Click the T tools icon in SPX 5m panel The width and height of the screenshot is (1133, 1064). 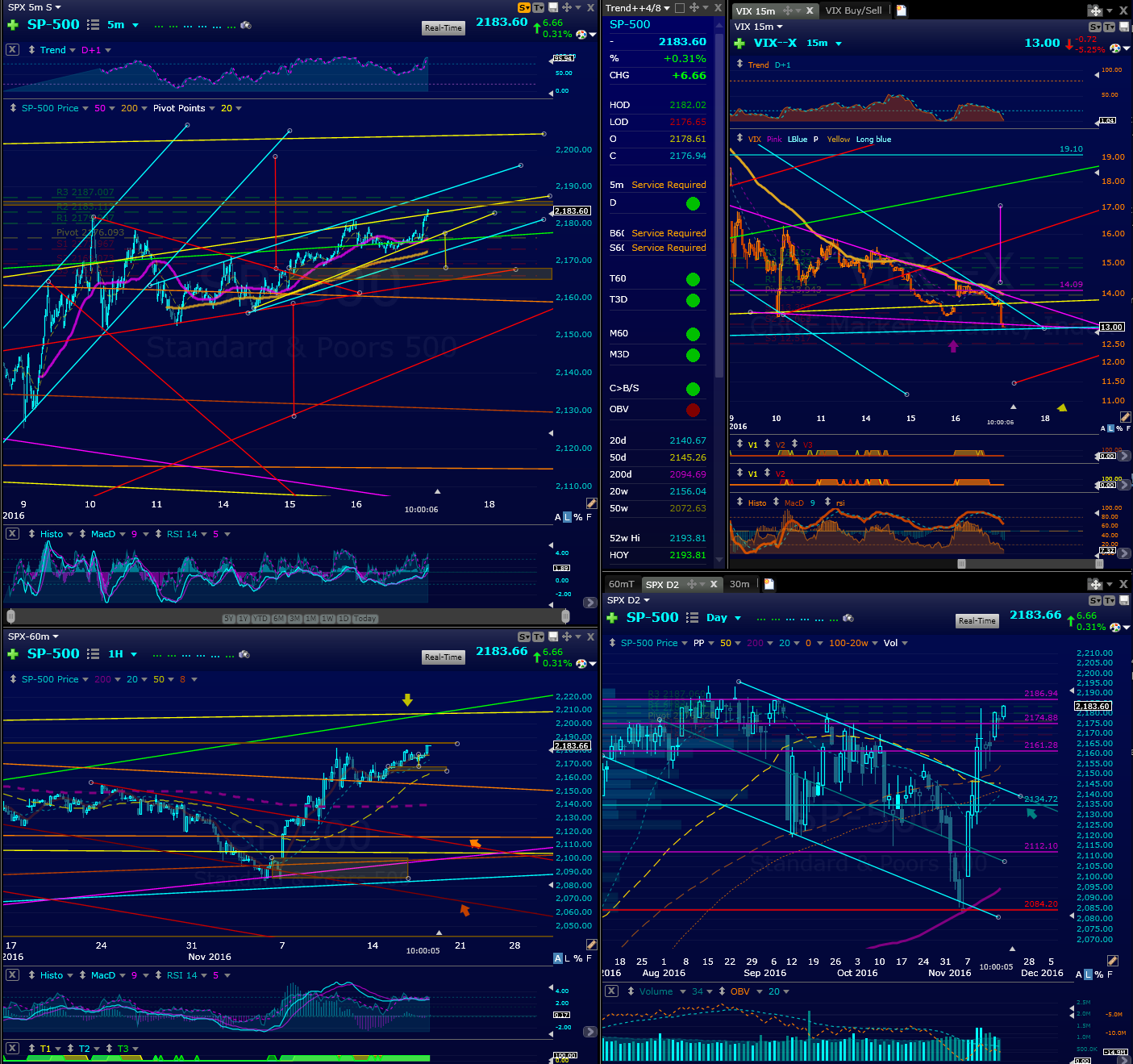pos(538,7)
